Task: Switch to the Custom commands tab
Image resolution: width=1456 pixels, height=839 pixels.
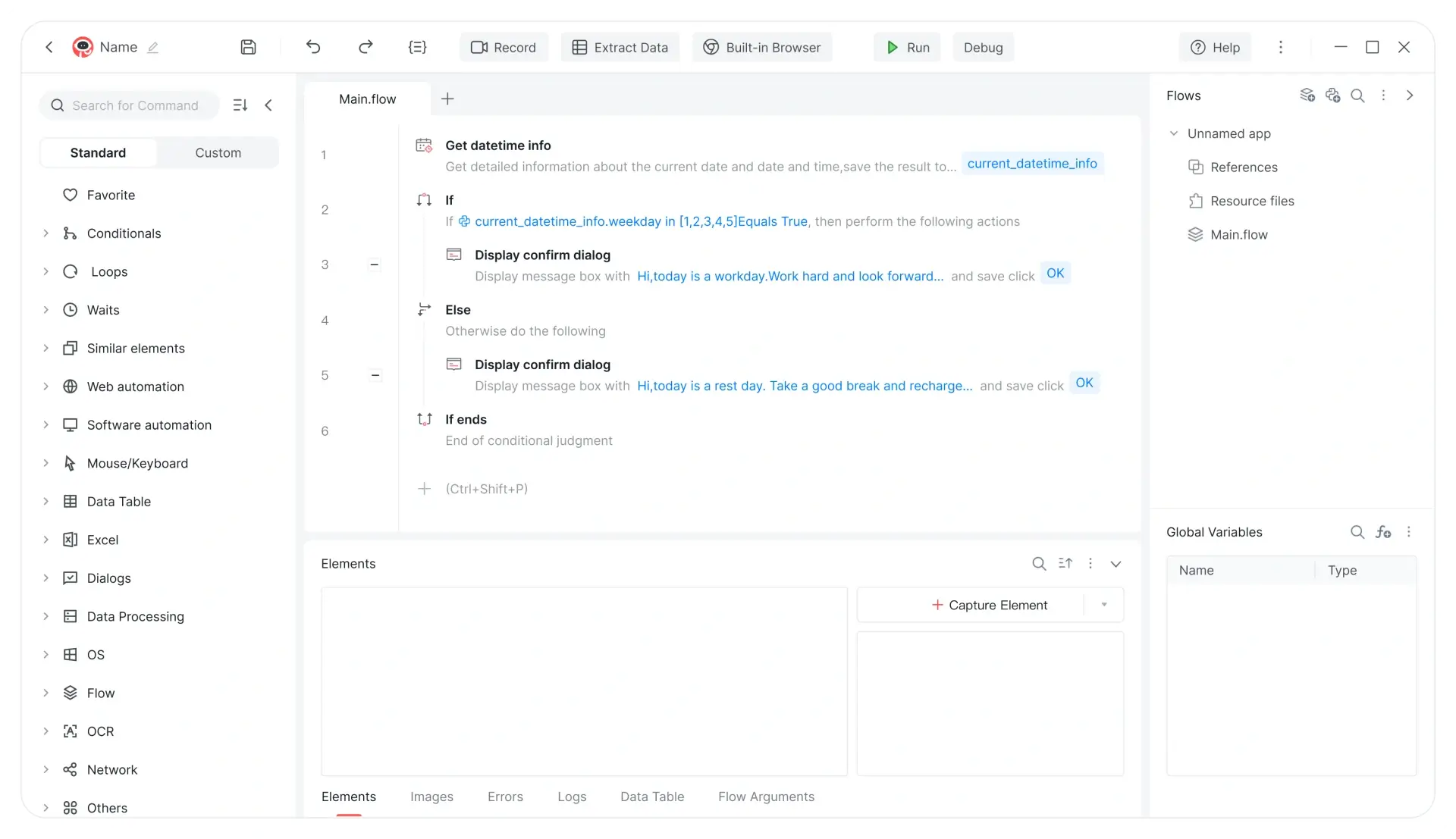Action: click(218, 152)
